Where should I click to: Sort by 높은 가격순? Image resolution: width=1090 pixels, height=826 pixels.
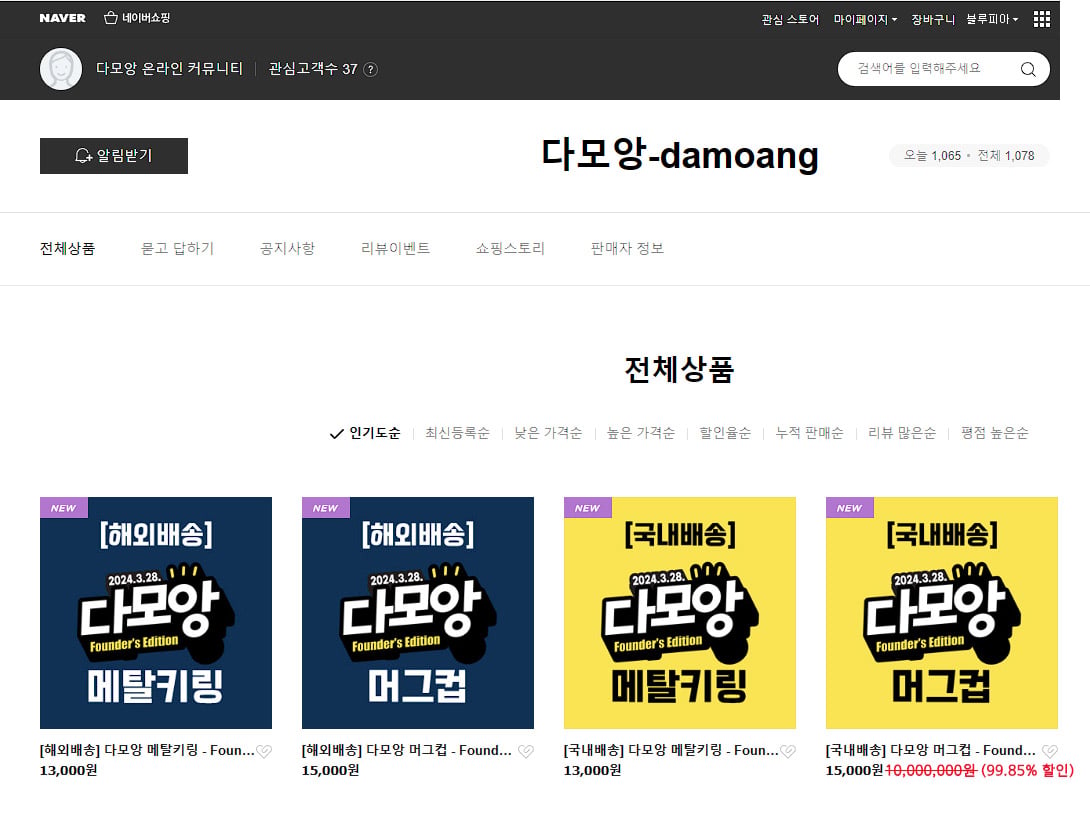[641, 433]
